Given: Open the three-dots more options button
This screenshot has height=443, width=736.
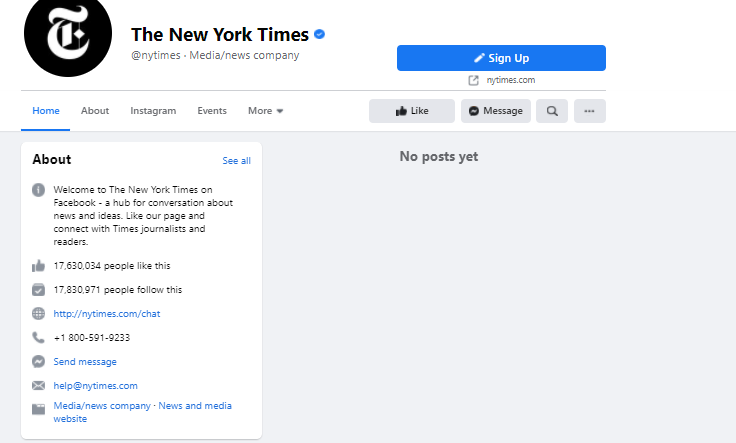Looking at the screenshot, I should click(590, 111).
